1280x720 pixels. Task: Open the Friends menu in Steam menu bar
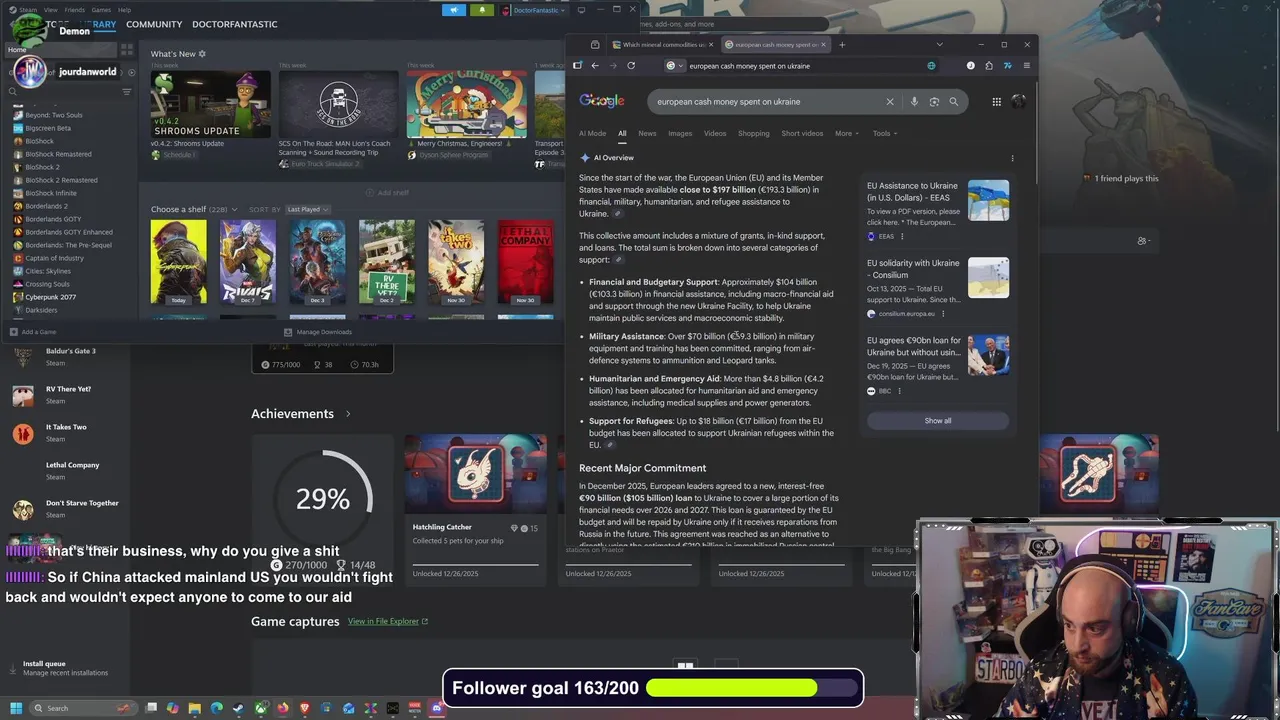tap(75, 10)
